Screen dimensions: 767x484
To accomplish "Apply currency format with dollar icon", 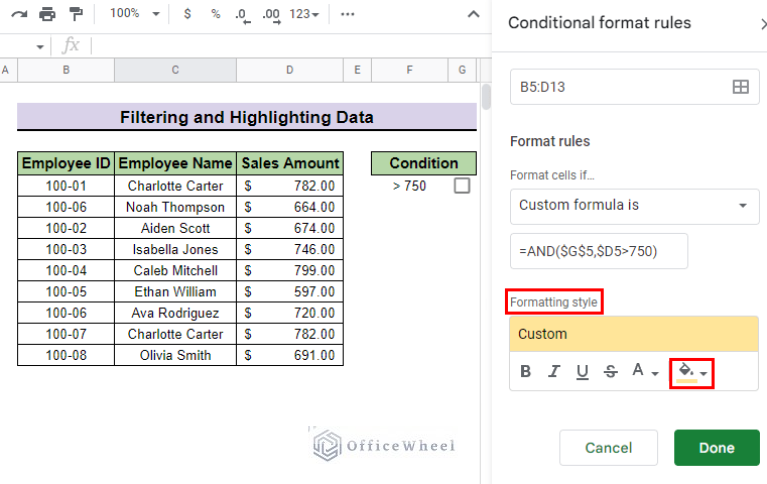I will click(187, 14).
